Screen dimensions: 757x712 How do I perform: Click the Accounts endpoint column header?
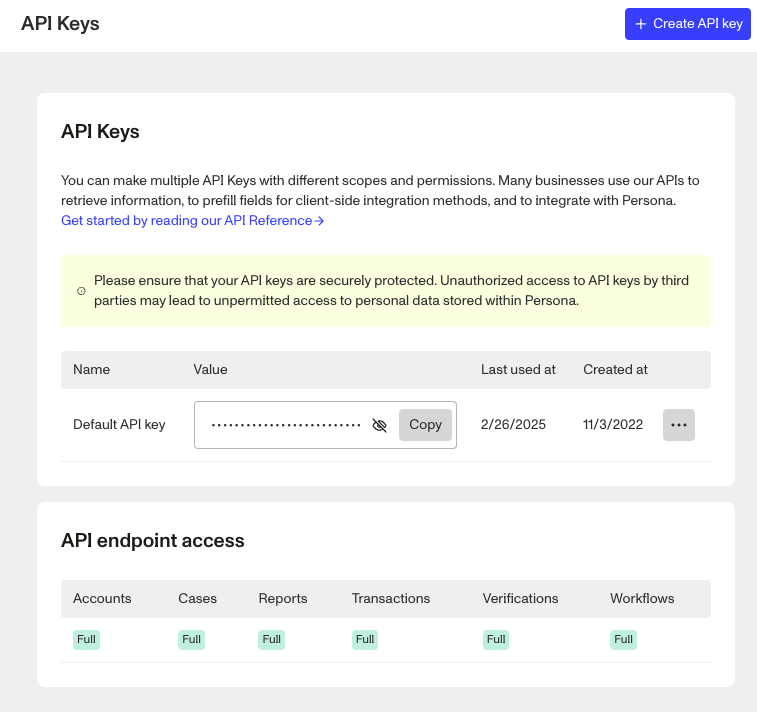[x=102, y=599]
